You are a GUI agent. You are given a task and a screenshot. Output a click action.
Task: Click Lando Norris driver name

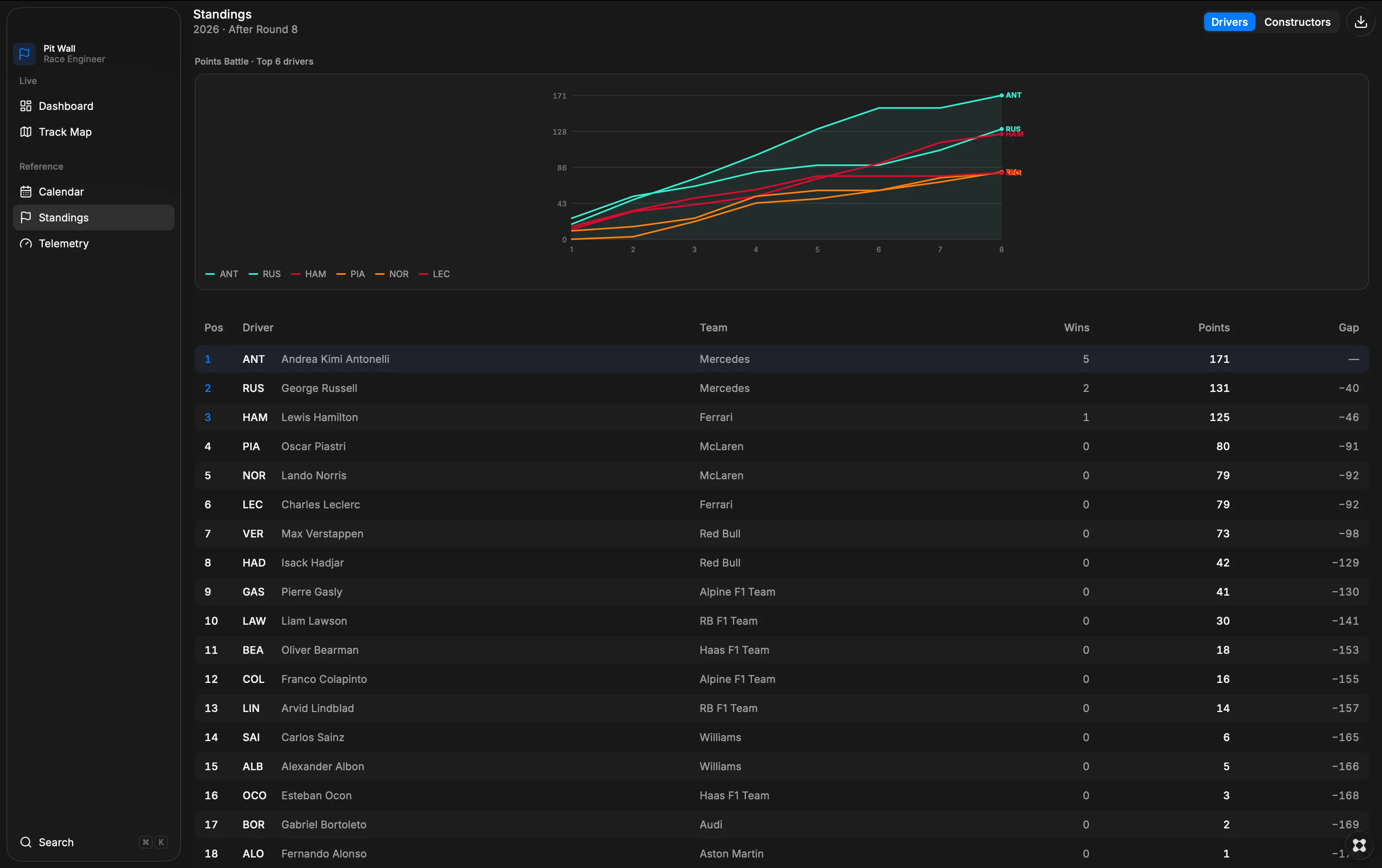pos(313,475)
